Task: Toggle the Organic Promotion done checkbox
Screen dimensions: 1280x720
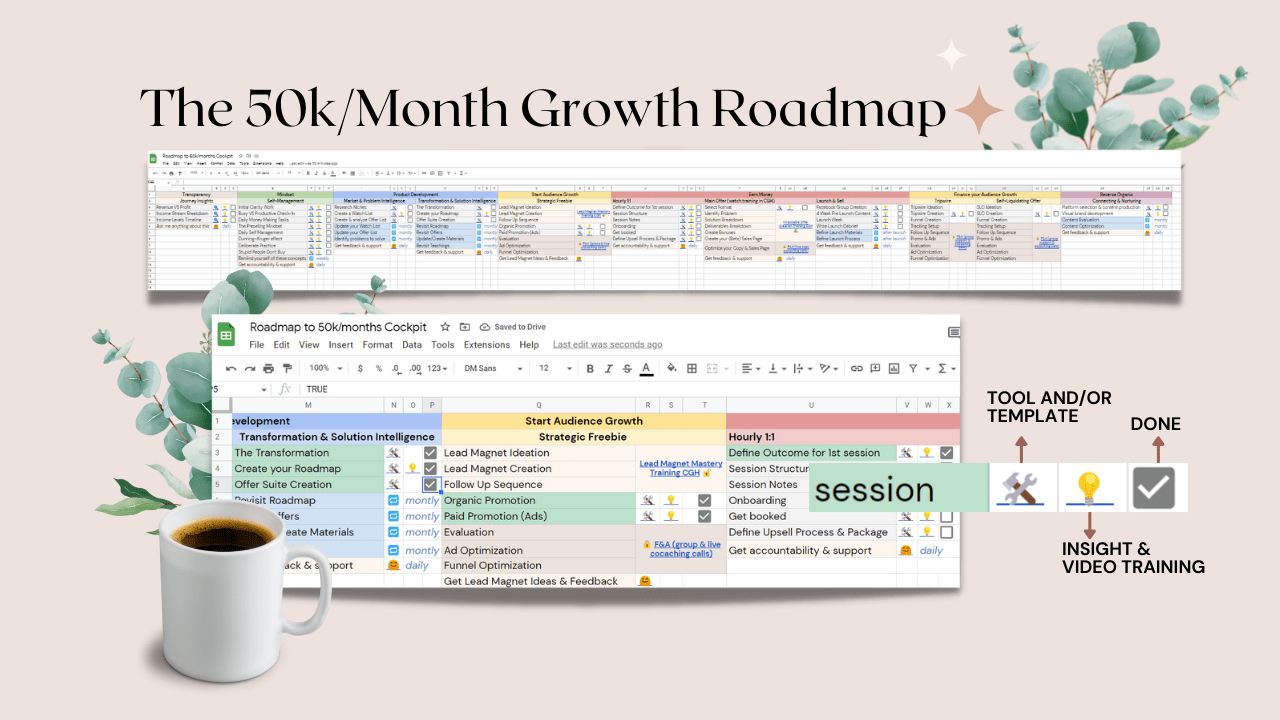Action: click(x=704, y=500)
